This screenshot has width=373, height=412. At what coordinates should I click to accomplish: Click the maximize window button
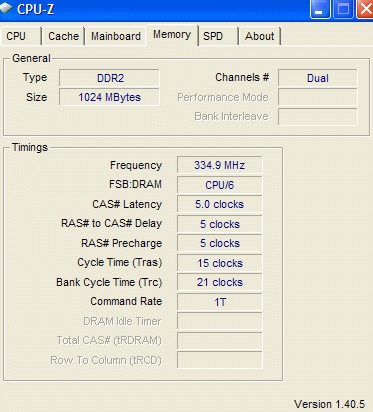point(343,9)
